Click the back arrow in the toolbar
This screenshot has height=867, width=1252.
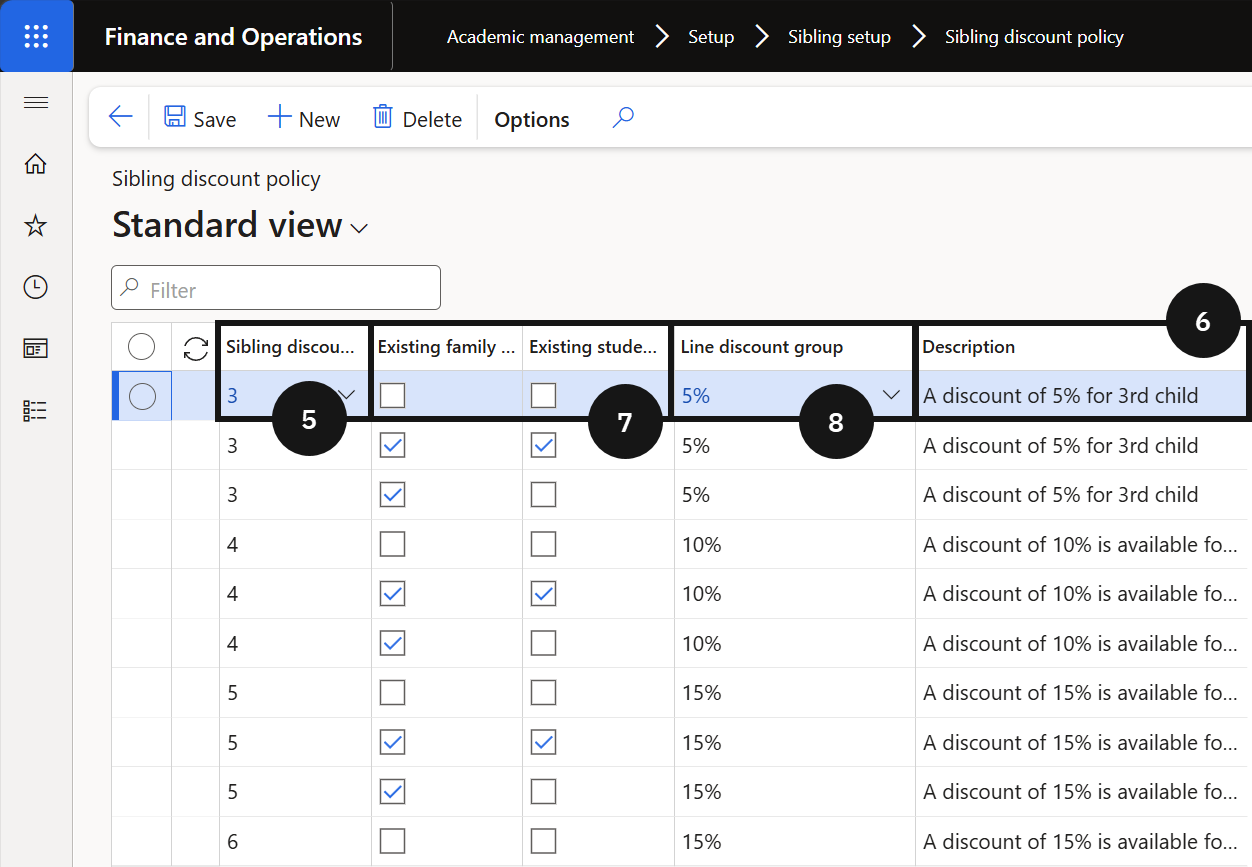coord(120,118)
